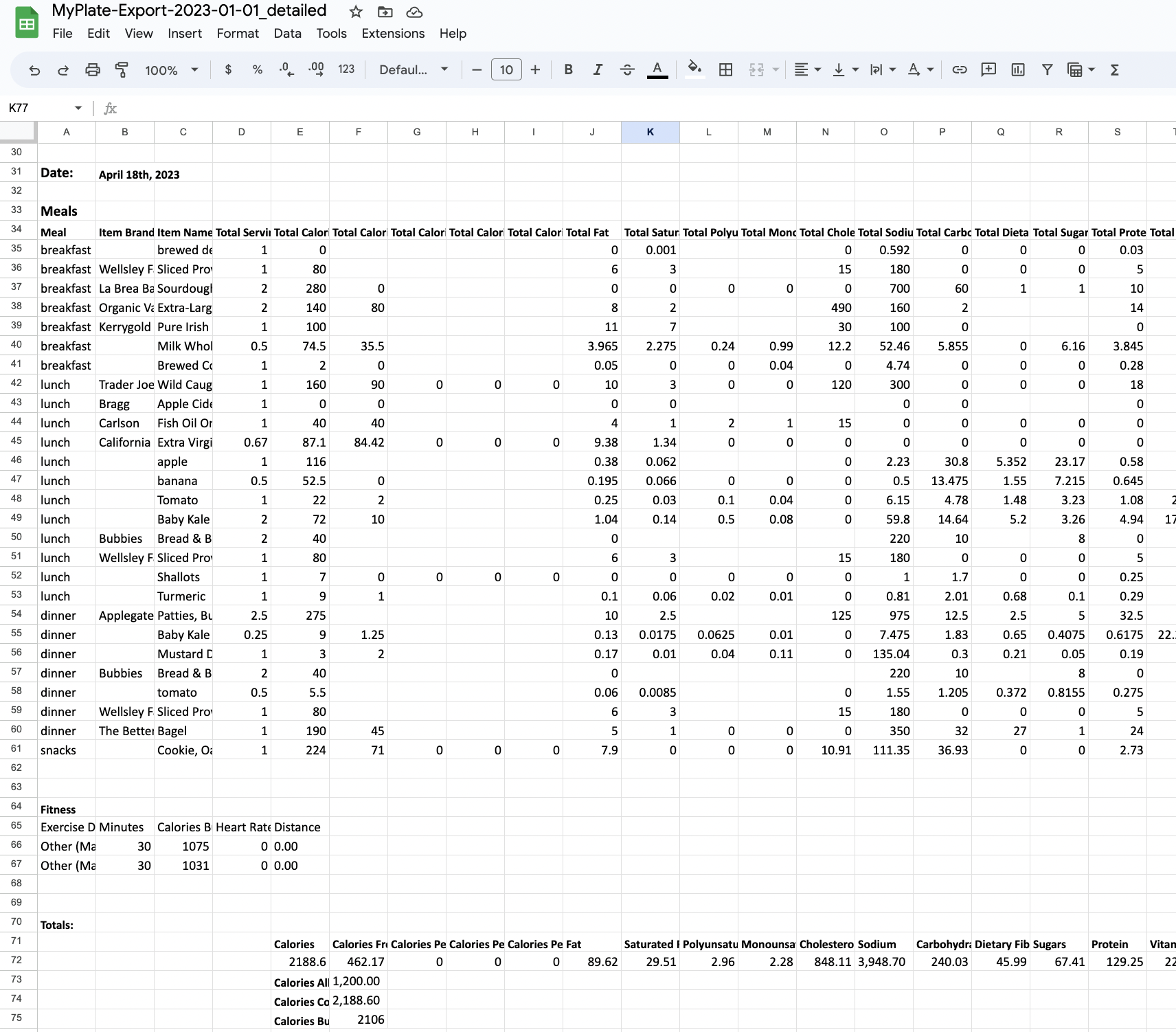This screenshot has width=1176, height=1032.
Task: Open vertical align dropdown
Action: 846,69
